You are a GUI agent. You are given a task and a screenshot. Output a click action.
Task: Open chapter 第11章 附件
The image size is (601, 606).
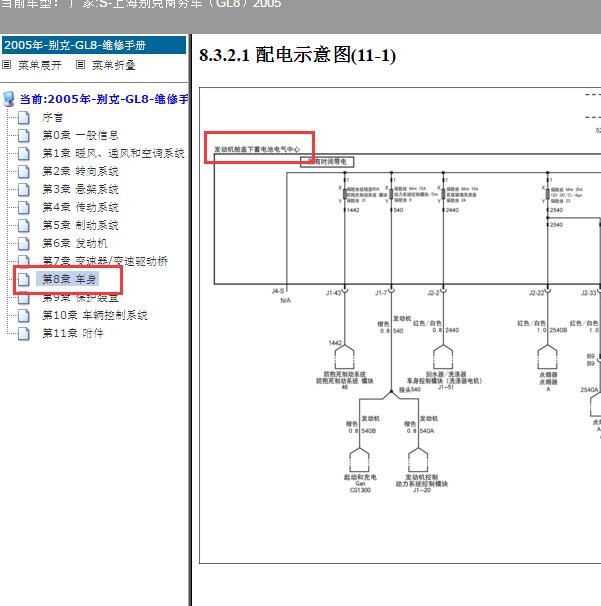[73, 333]
